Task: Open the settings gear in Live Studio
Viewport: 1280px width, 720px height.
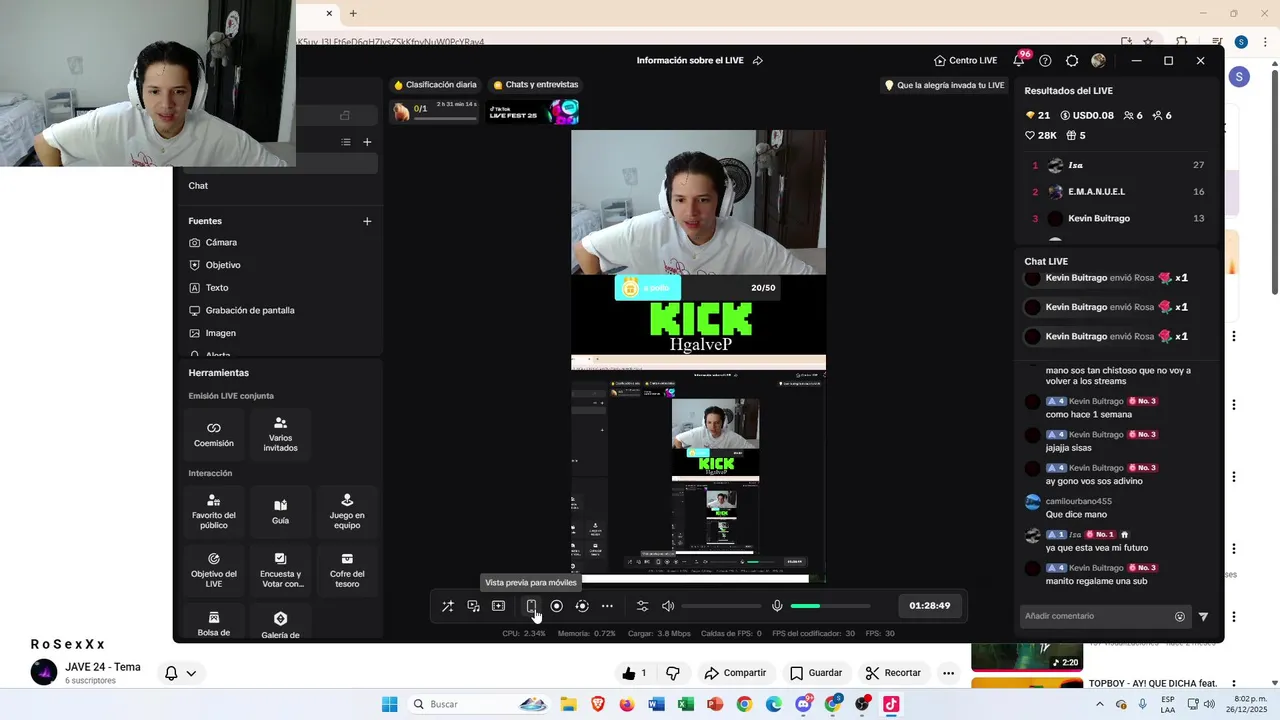Action: tap(1072, 61)
